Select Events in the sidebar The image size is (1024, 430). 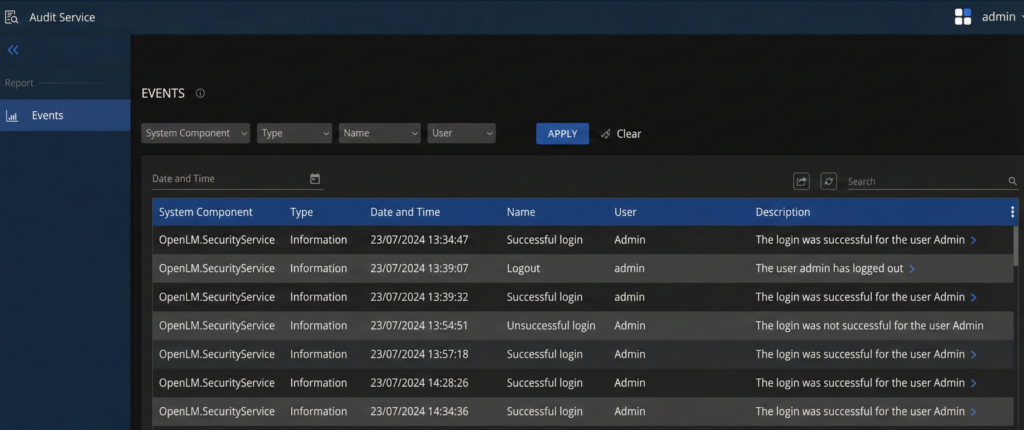click(47, 115)
